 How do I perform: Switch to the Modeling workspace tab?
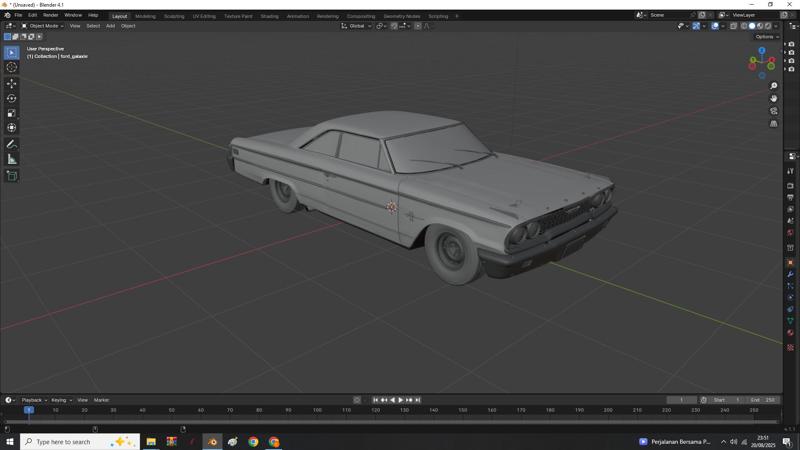145,16
